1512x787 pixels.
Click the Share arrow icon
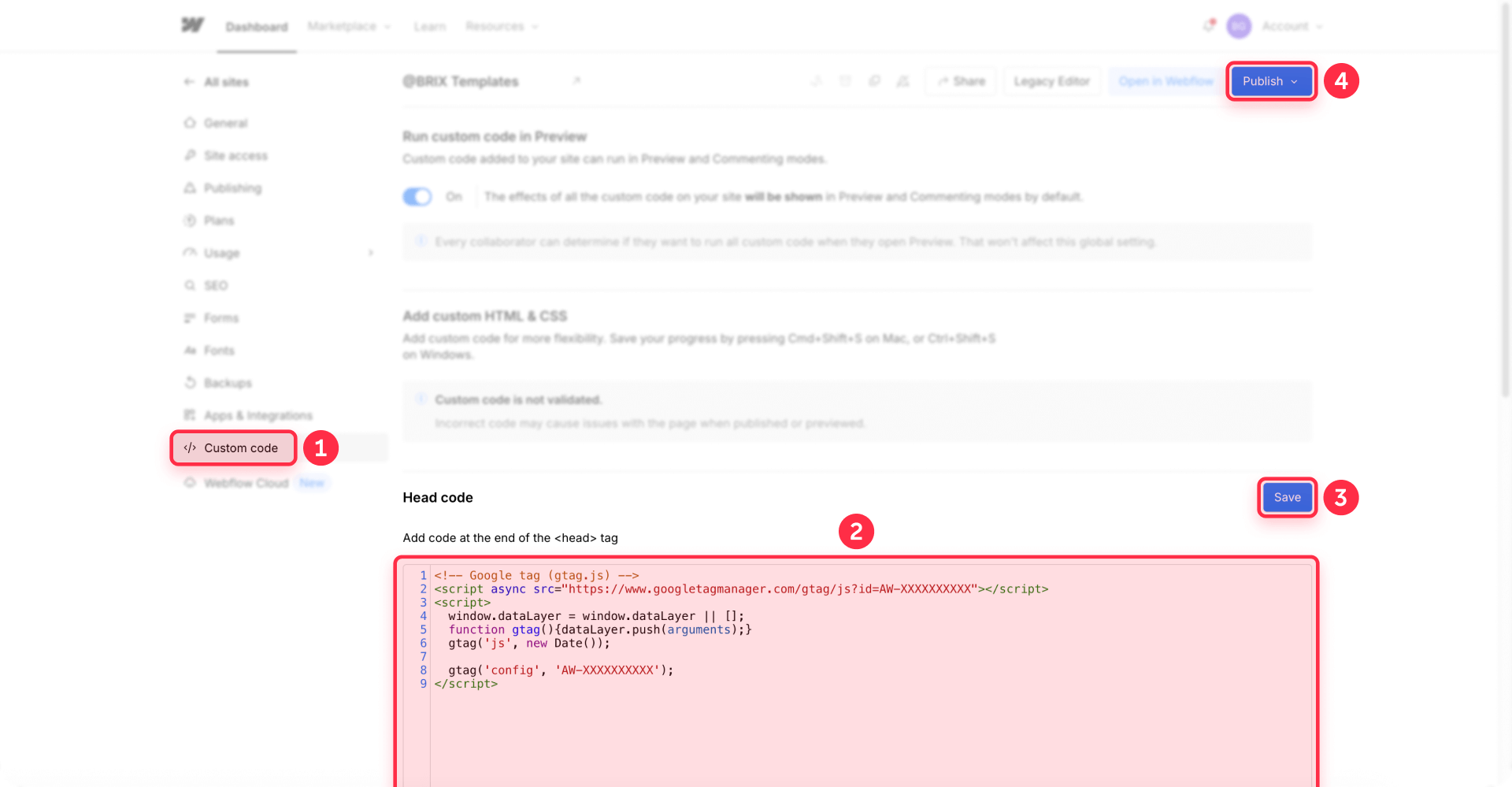point(943,81)
